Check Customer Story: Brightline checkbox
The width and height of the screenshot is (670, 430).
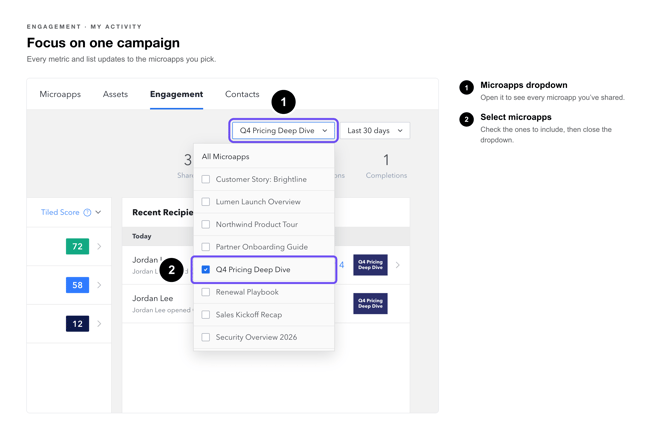point(206,179)
